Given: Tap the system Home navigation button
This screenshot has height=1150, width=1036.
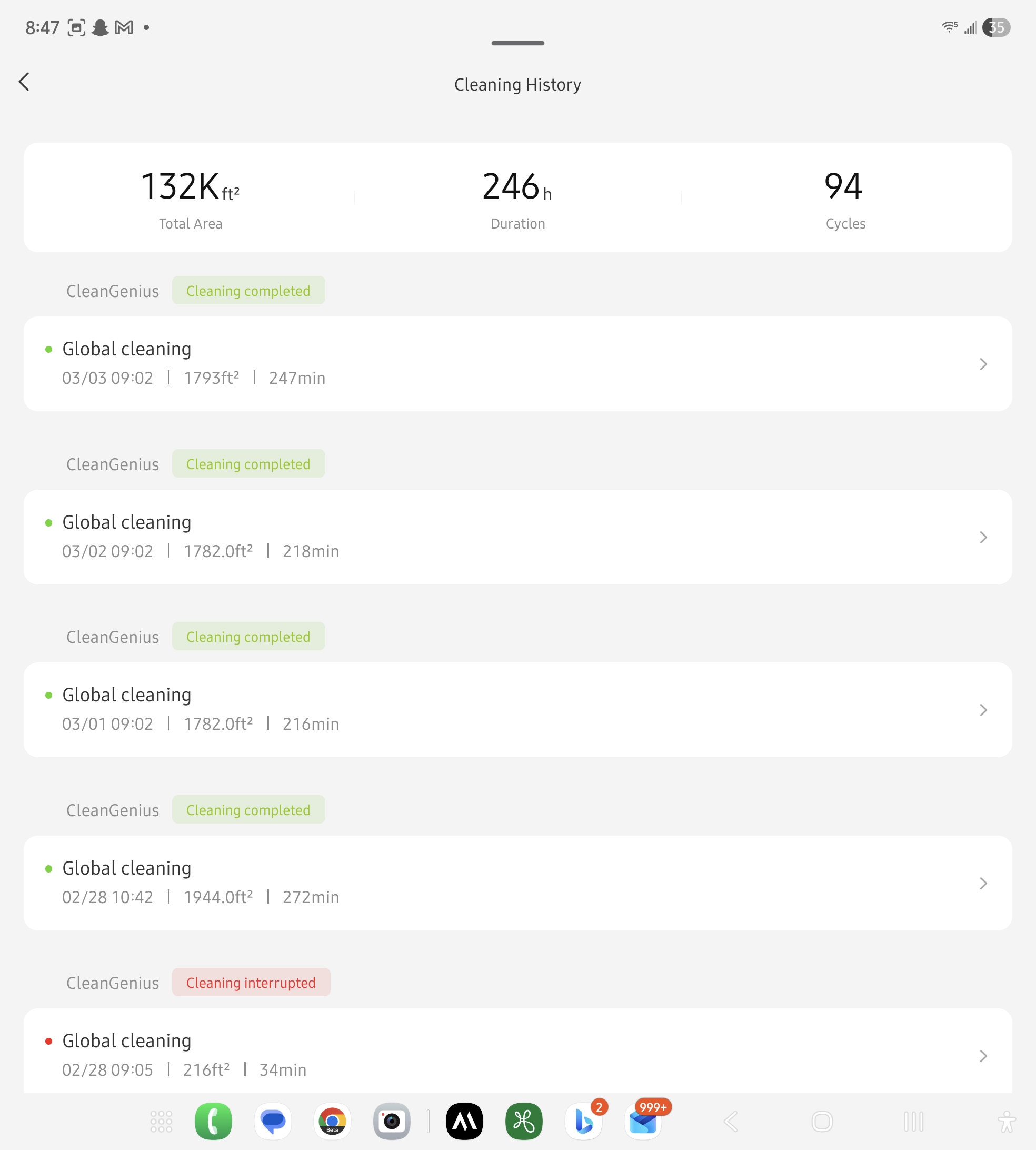Looking at the screenshot, I should [x=821, y=1122].
